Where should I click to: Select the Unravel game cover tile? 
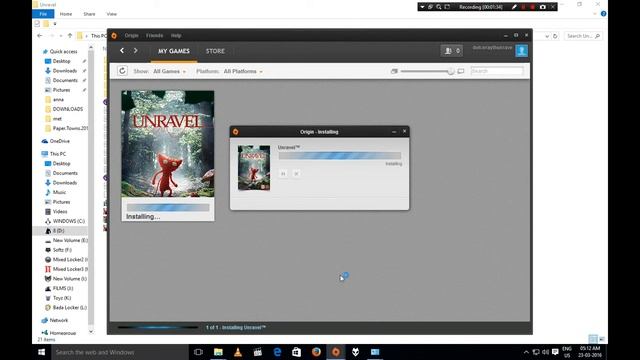168,144
